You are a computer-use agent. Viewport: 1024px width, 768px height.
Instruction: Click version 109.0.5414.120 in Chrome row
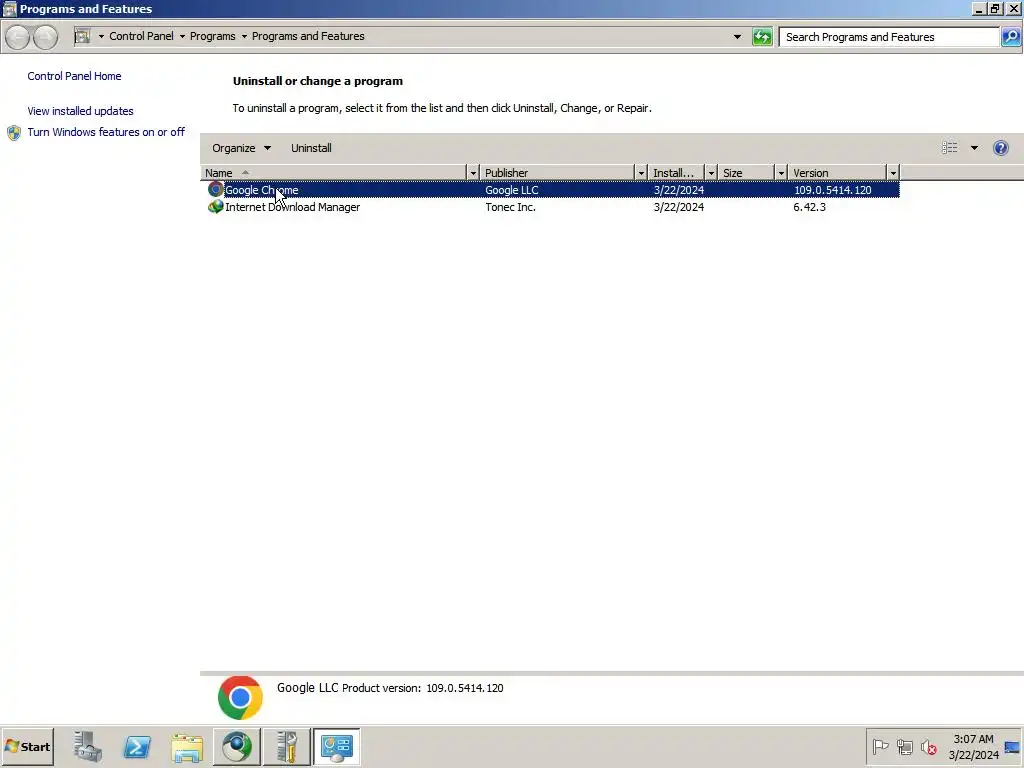833,190
